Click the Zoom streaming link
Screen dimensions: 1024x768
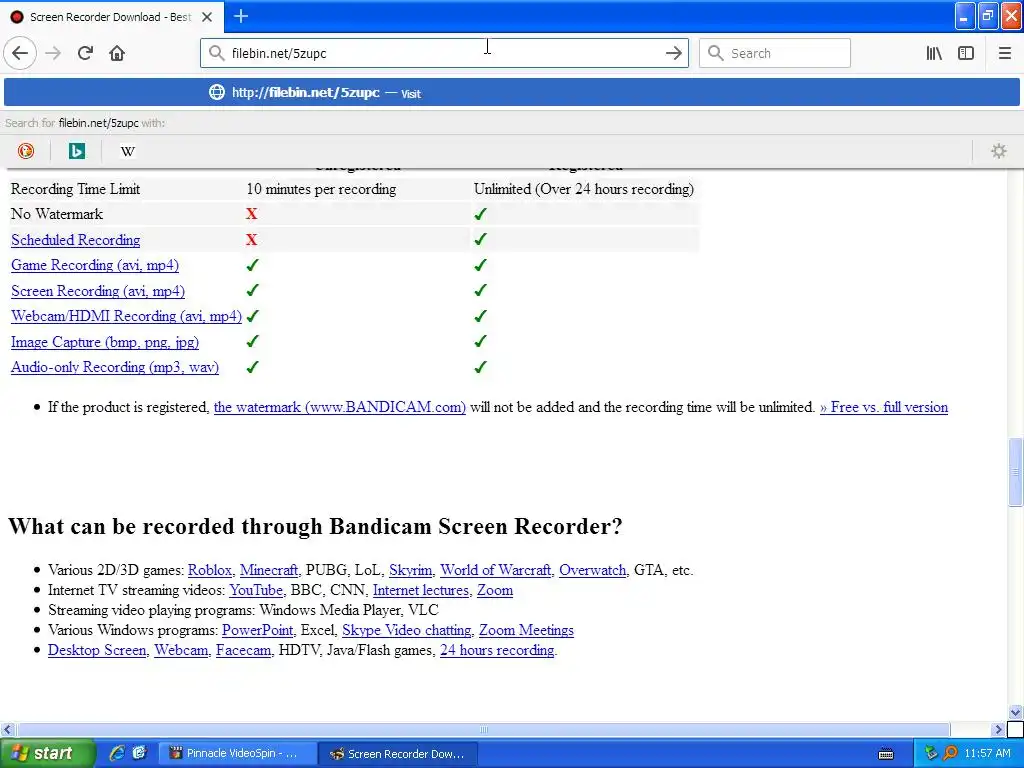(495, 590)
